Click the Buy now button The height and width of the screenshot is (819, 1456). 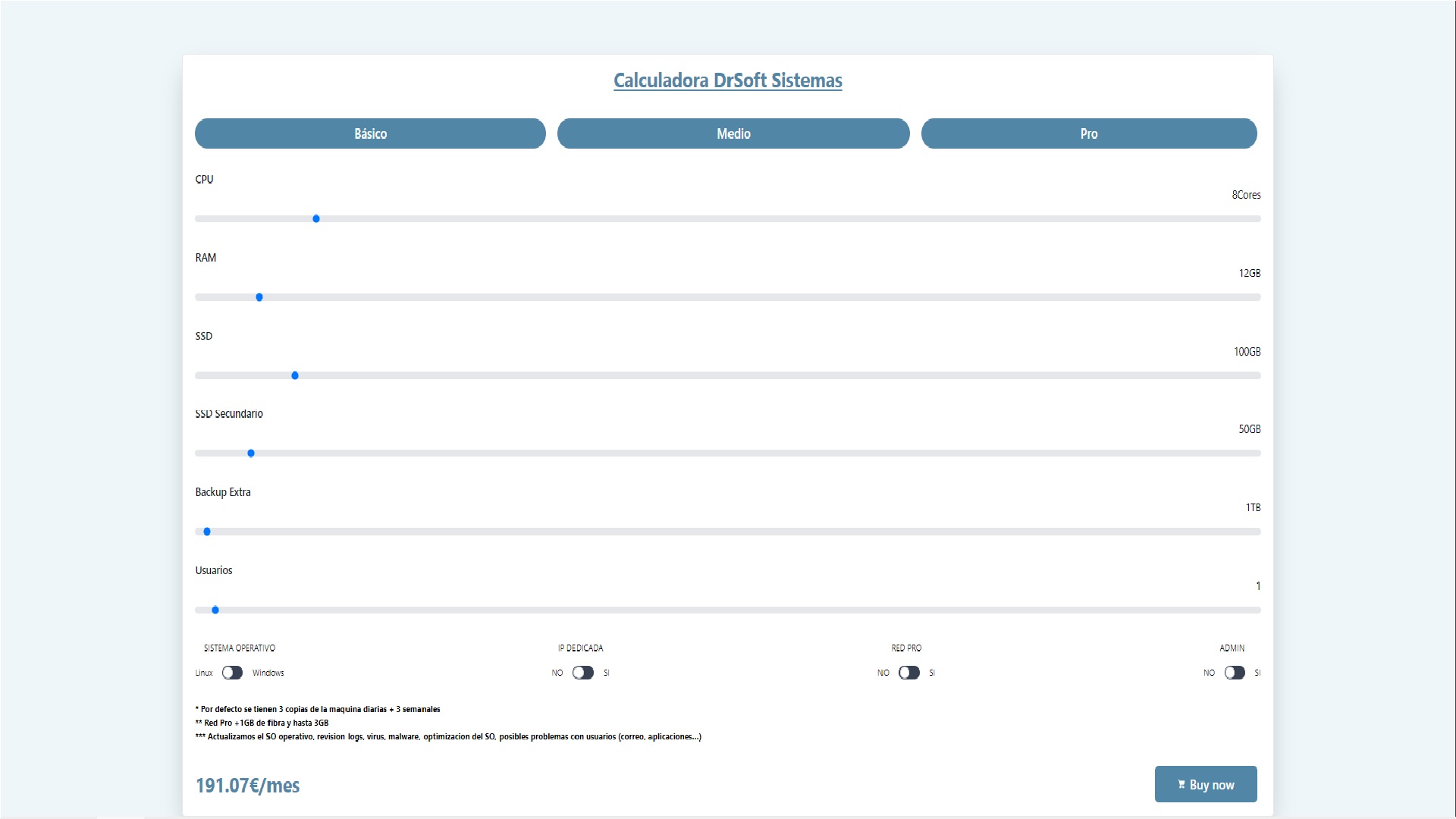coord(1206,784)
